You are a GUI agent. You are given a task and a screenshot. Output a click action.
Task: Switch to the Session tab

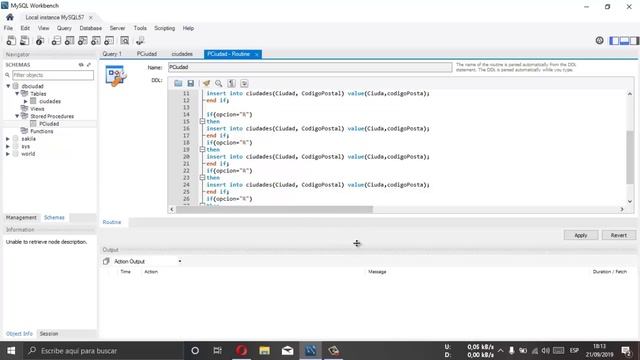[49, 333]
